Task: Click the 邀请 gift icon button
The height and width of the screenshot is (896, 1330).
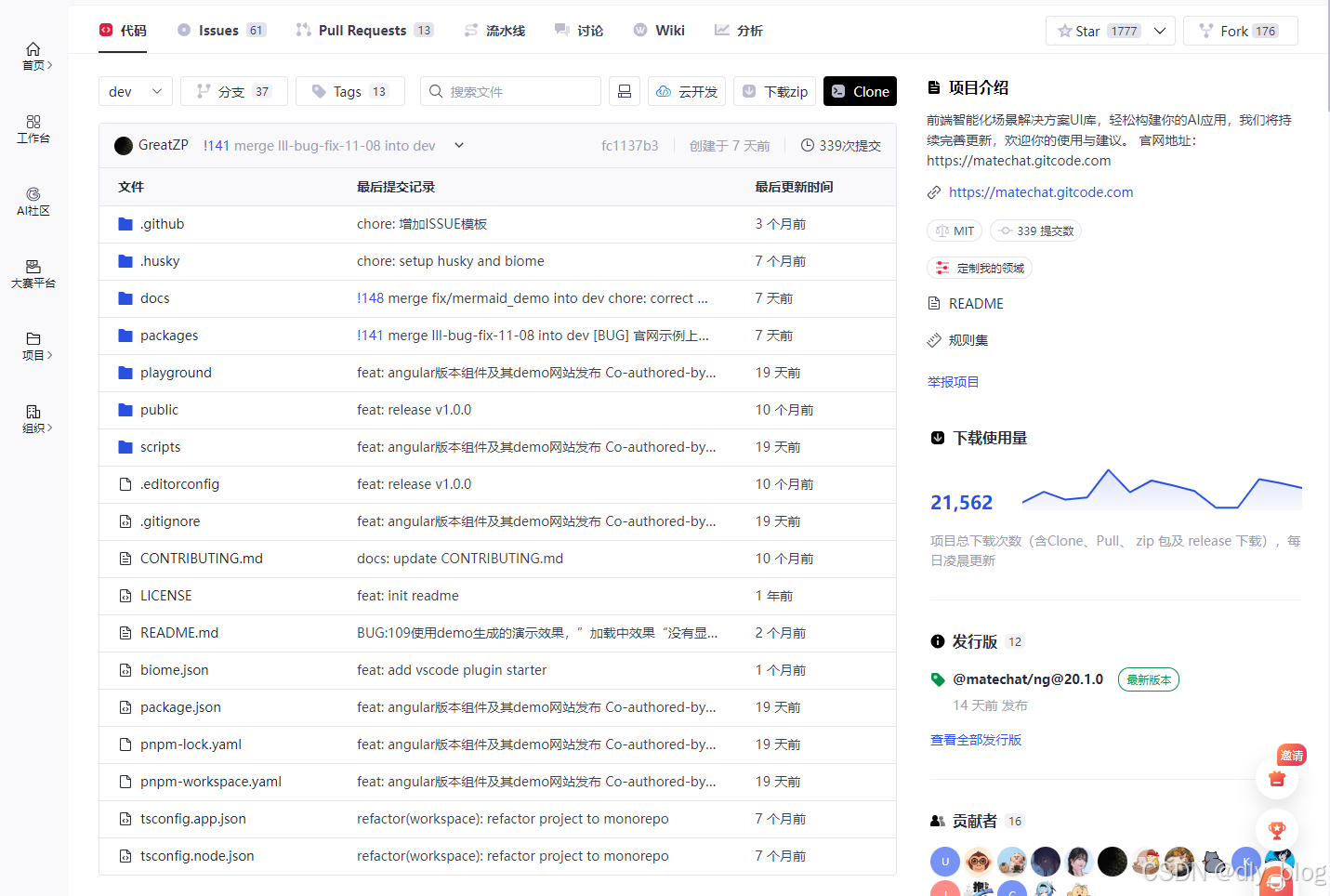Action: coord(1277,778)
